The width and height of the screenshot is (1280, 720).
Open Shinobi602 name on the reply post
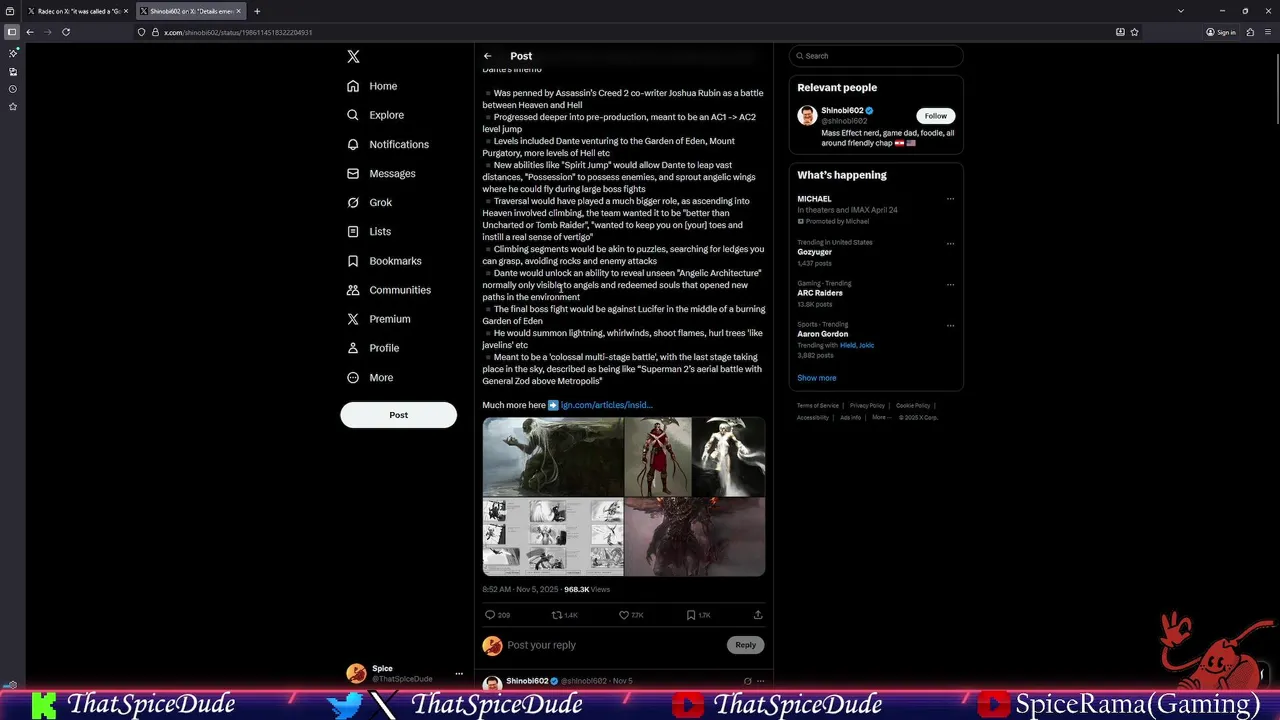coord(527,681)
